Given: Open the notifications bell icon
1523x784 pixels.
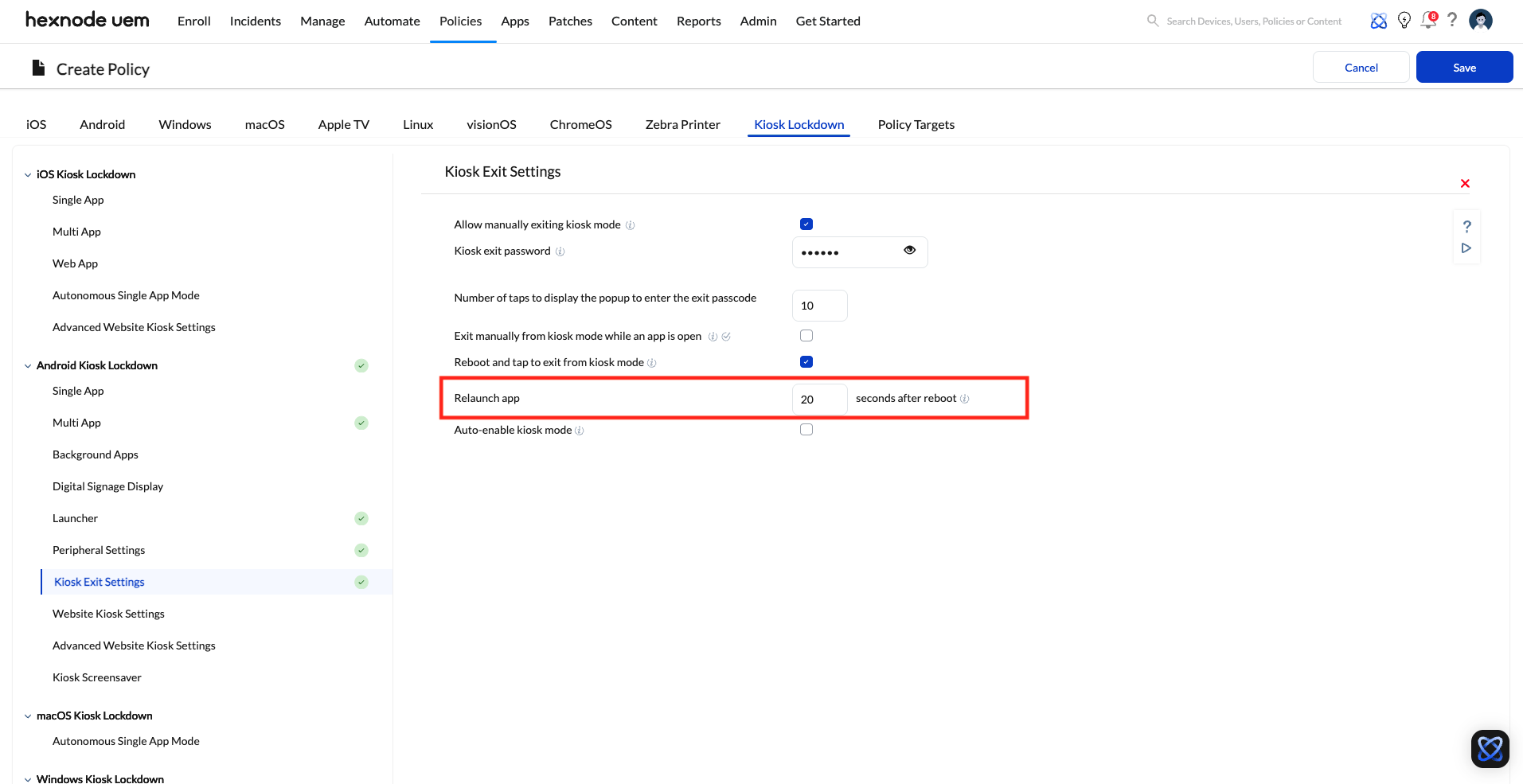Looking at the screenshot, I should point(1429,20).
